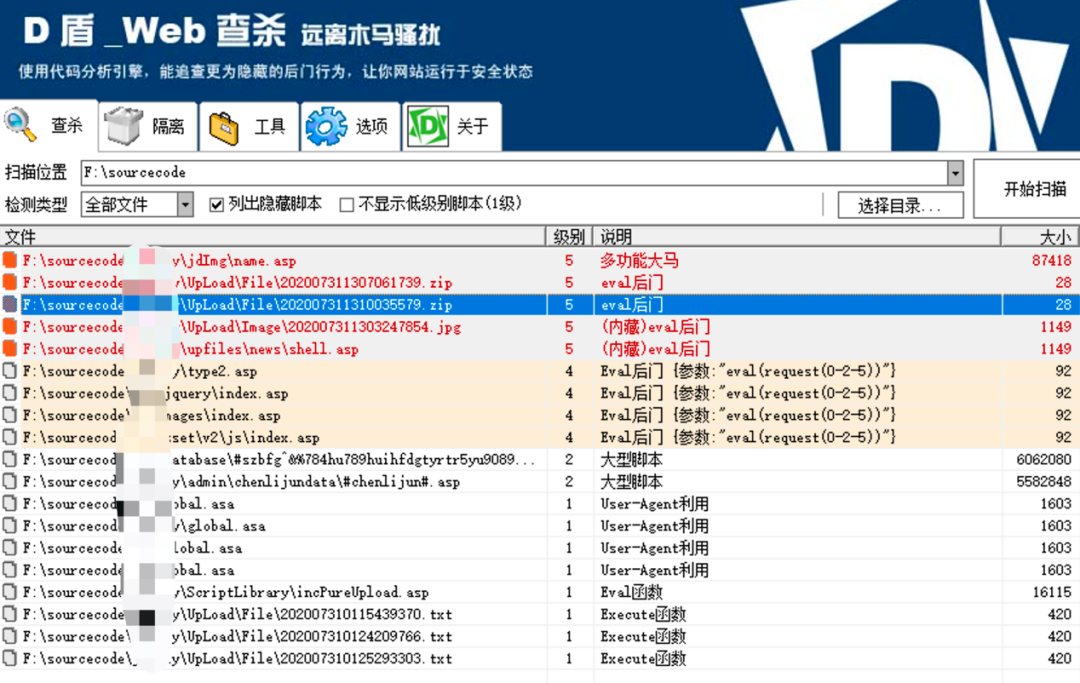This screenshot has height=683, width=1080.
Task: Click the icon of selected 20200731131003​5579.zip row
Action: coord(10,304)
